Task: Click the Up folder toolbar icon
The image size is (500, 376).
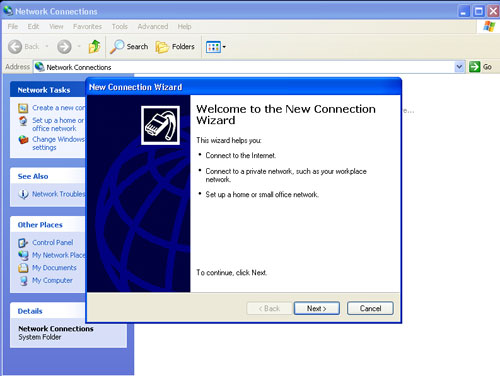Action: (x=94, y=47)
